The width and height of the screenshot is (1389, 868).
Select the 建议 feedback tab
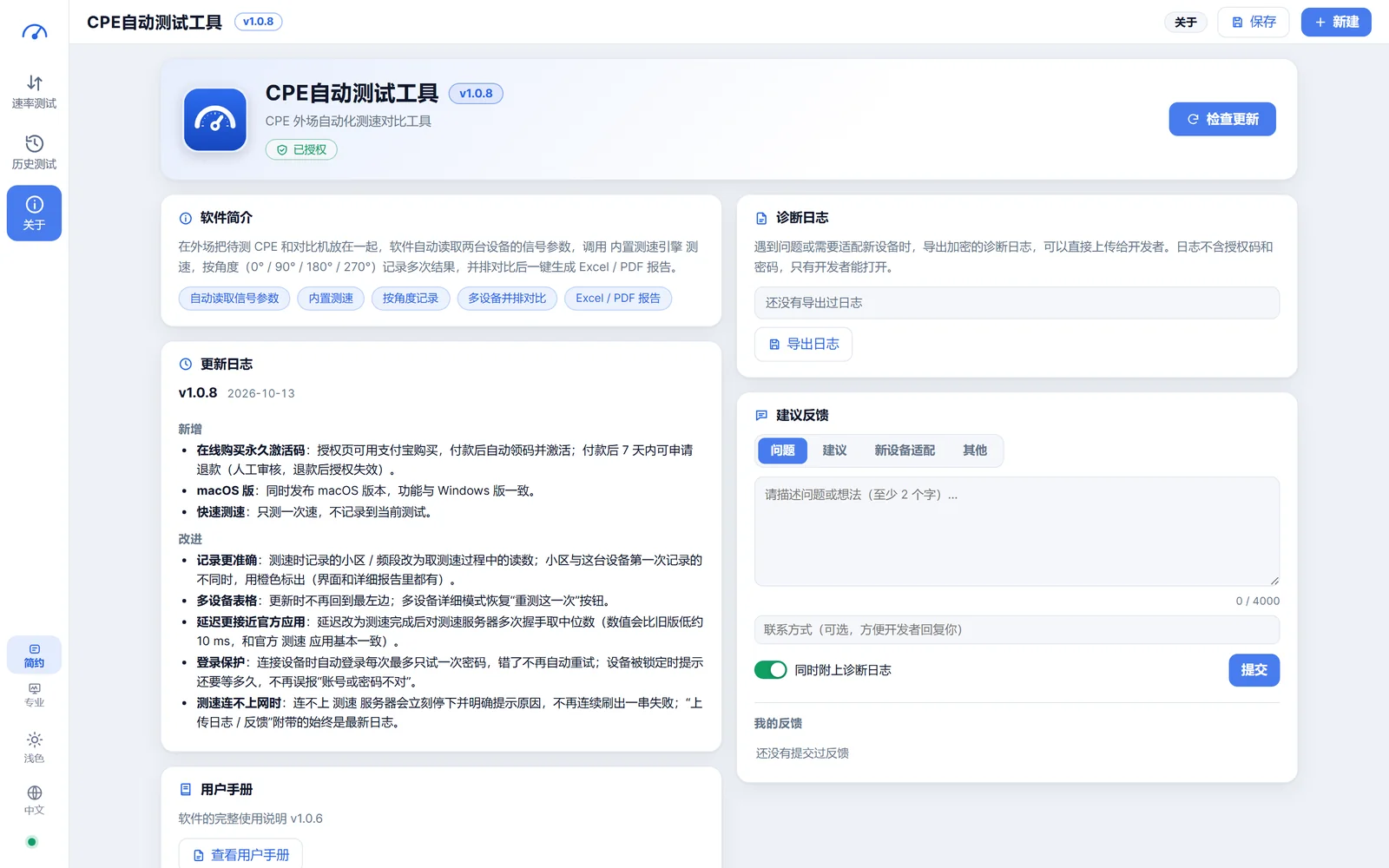(834, 450)
